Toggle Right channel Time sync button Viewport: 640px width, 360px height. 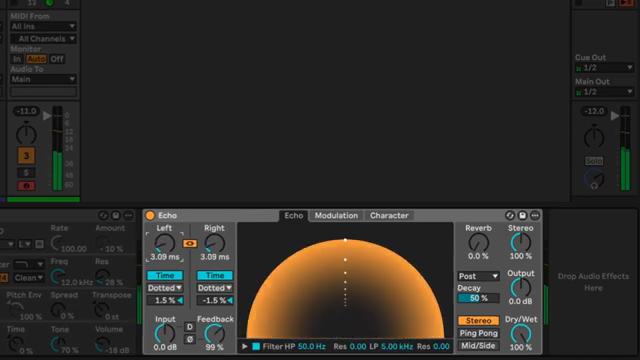tap(215, 276)
